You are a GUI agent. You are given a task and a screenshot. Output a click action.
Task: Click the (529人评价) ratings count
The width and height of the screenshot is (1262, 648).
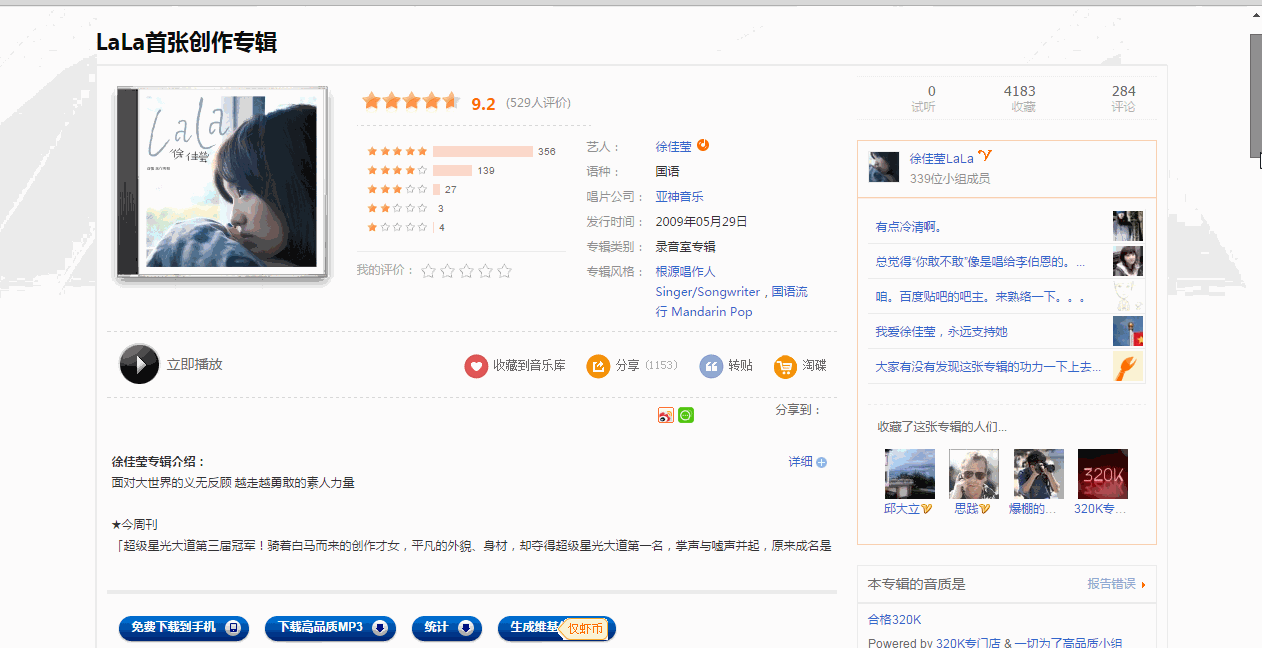coord(538,103)
